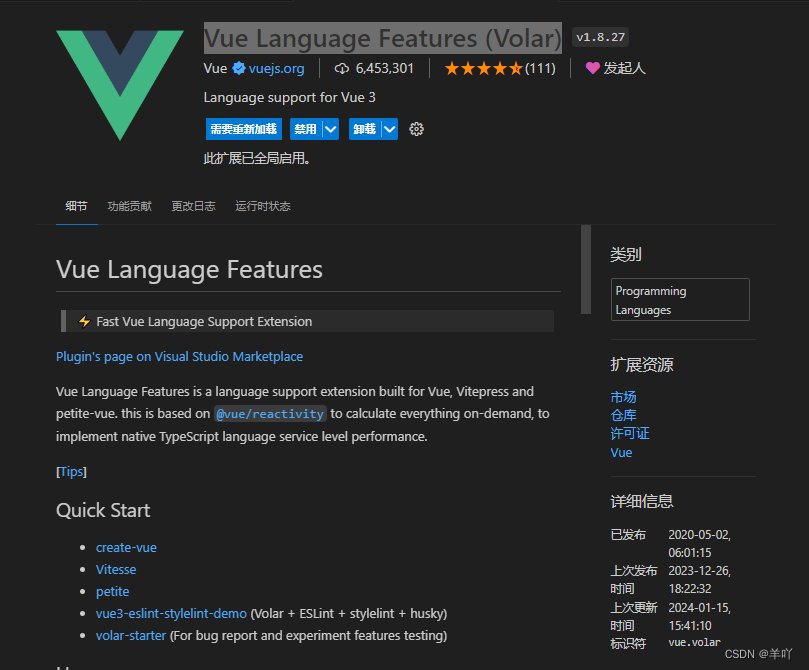
Task: Click the verified publisher badge beside vuejs.org
Action: click(x=238, y=69)
